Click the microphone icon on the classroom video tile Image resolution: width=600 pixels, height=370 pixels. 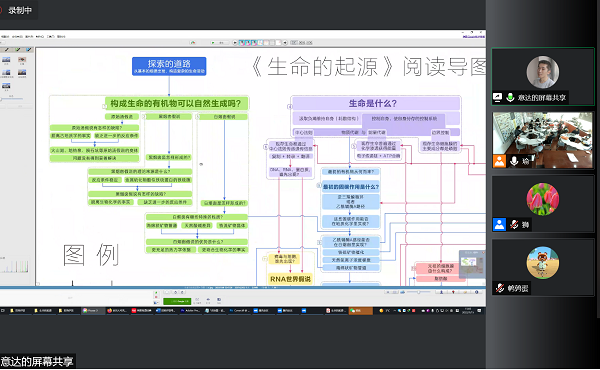[x=514, y=161]
